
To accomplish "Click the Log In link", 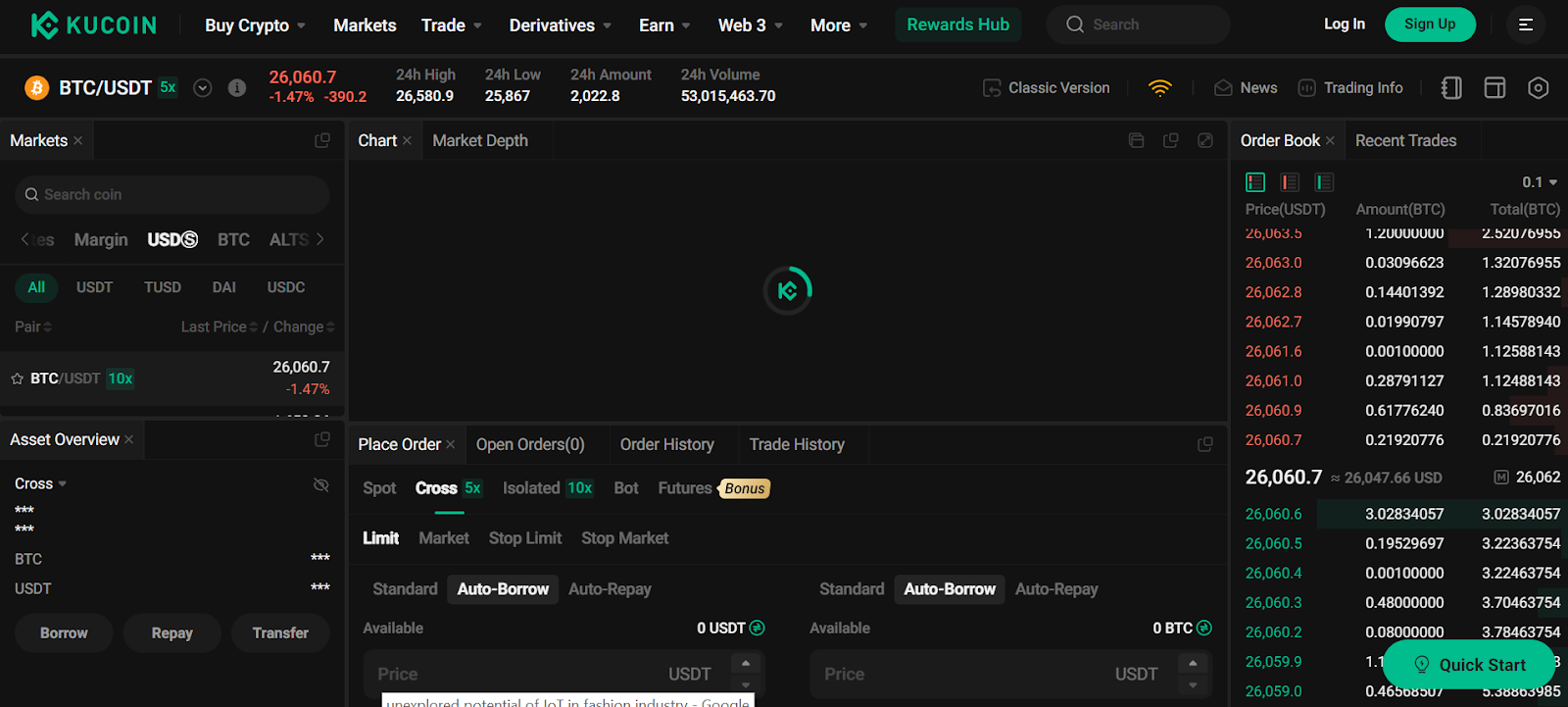I will coord(1344,25).
